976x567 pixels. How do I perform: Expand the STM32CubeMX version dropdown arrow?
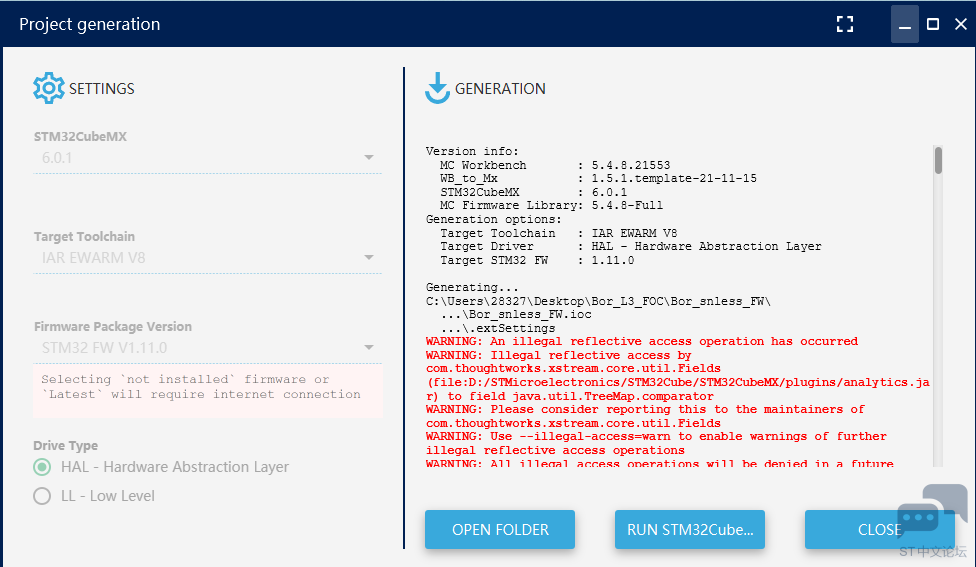coord(368,157)
